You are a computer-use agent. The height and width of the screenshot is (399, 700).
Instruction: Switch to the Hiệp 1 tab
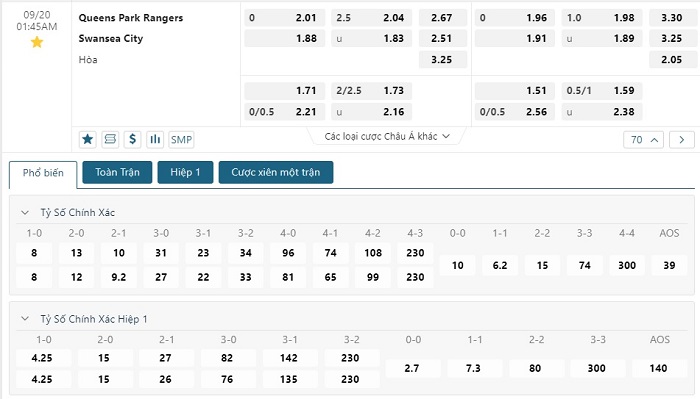(x=185, y=172)
